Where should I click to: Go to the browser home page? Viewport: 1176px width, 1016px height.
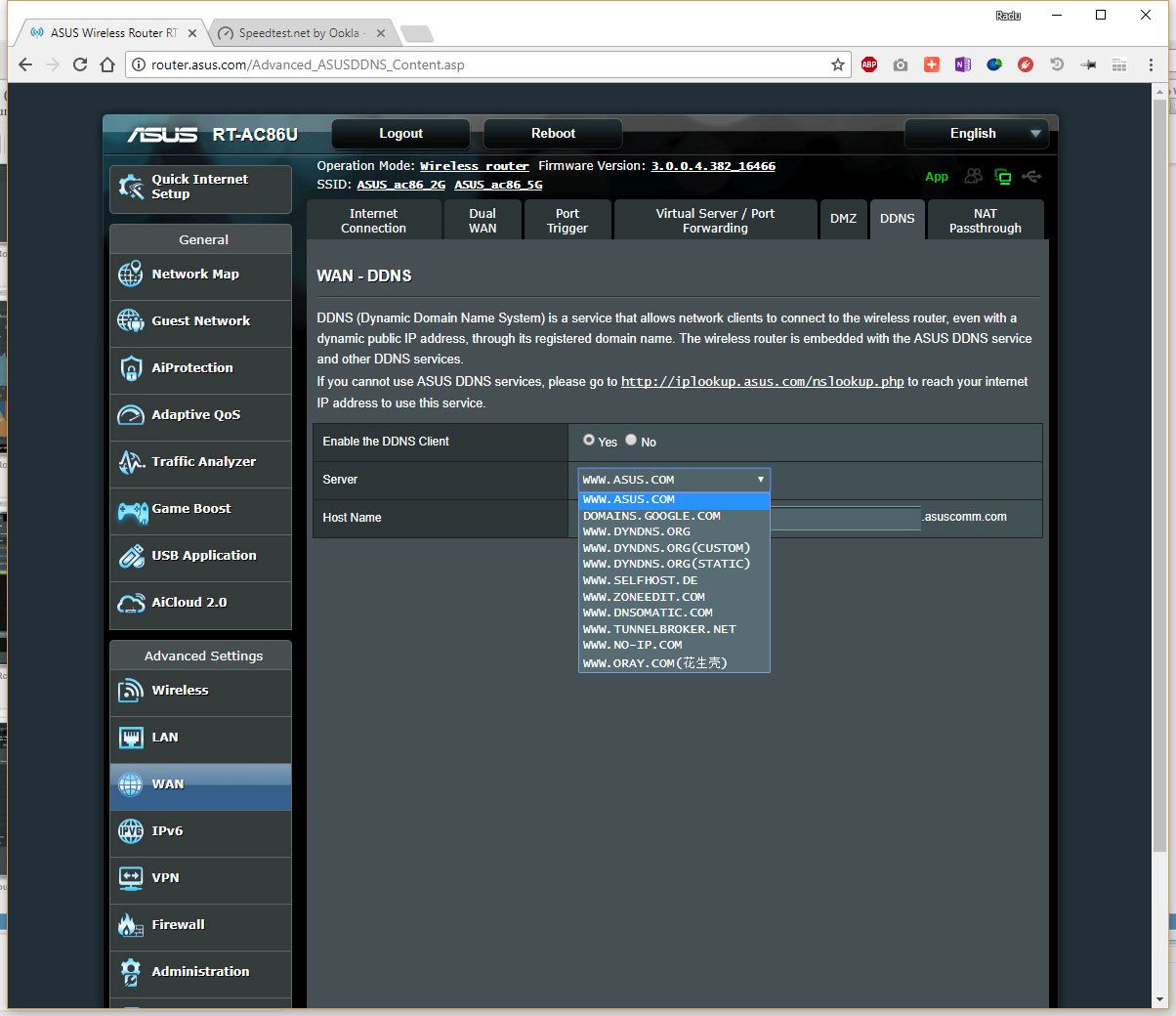(x=107, y=64)
